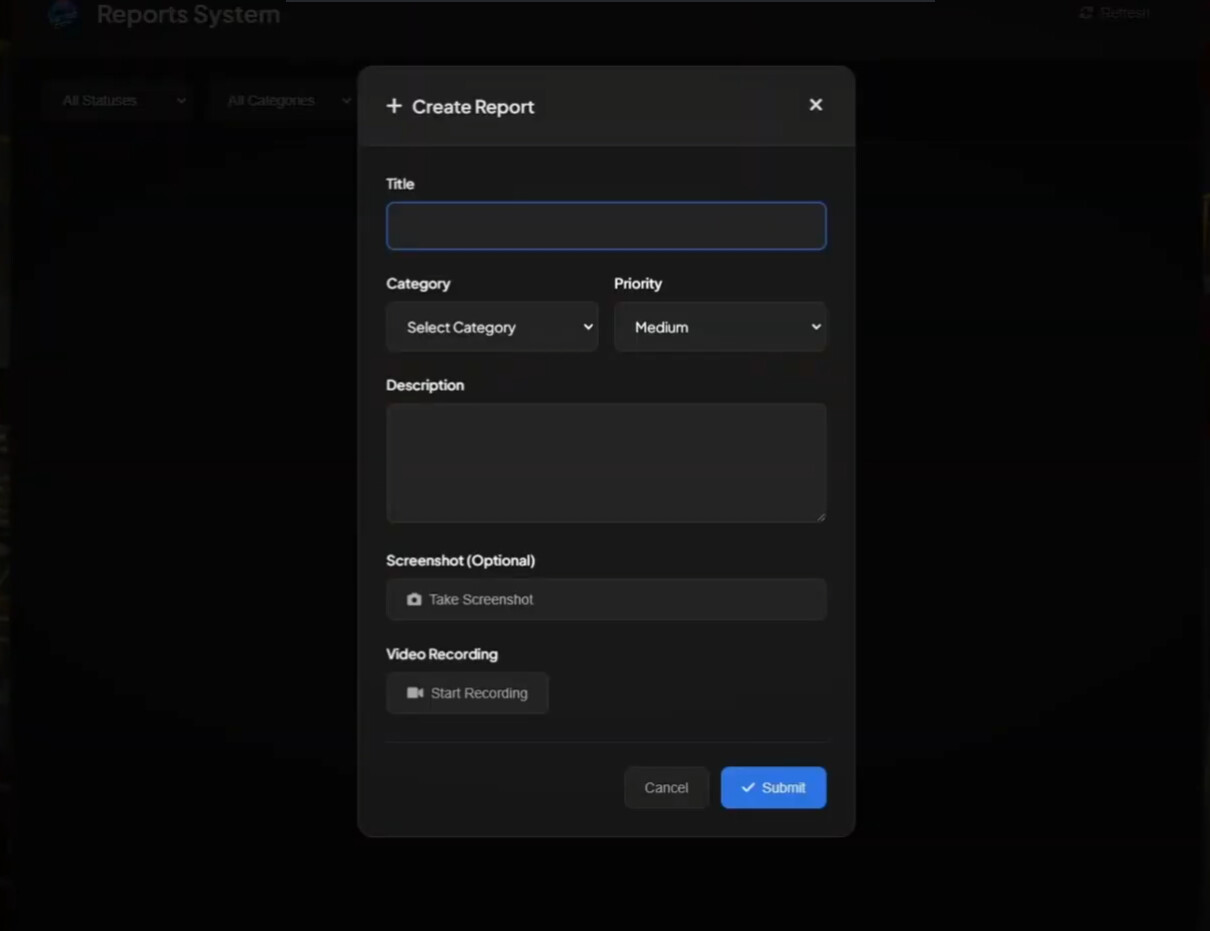Viewport: 1210px width, 931px height.
Task: Open the Select Category dropdown
Action: pyautogui.click(x=492, y=327)
